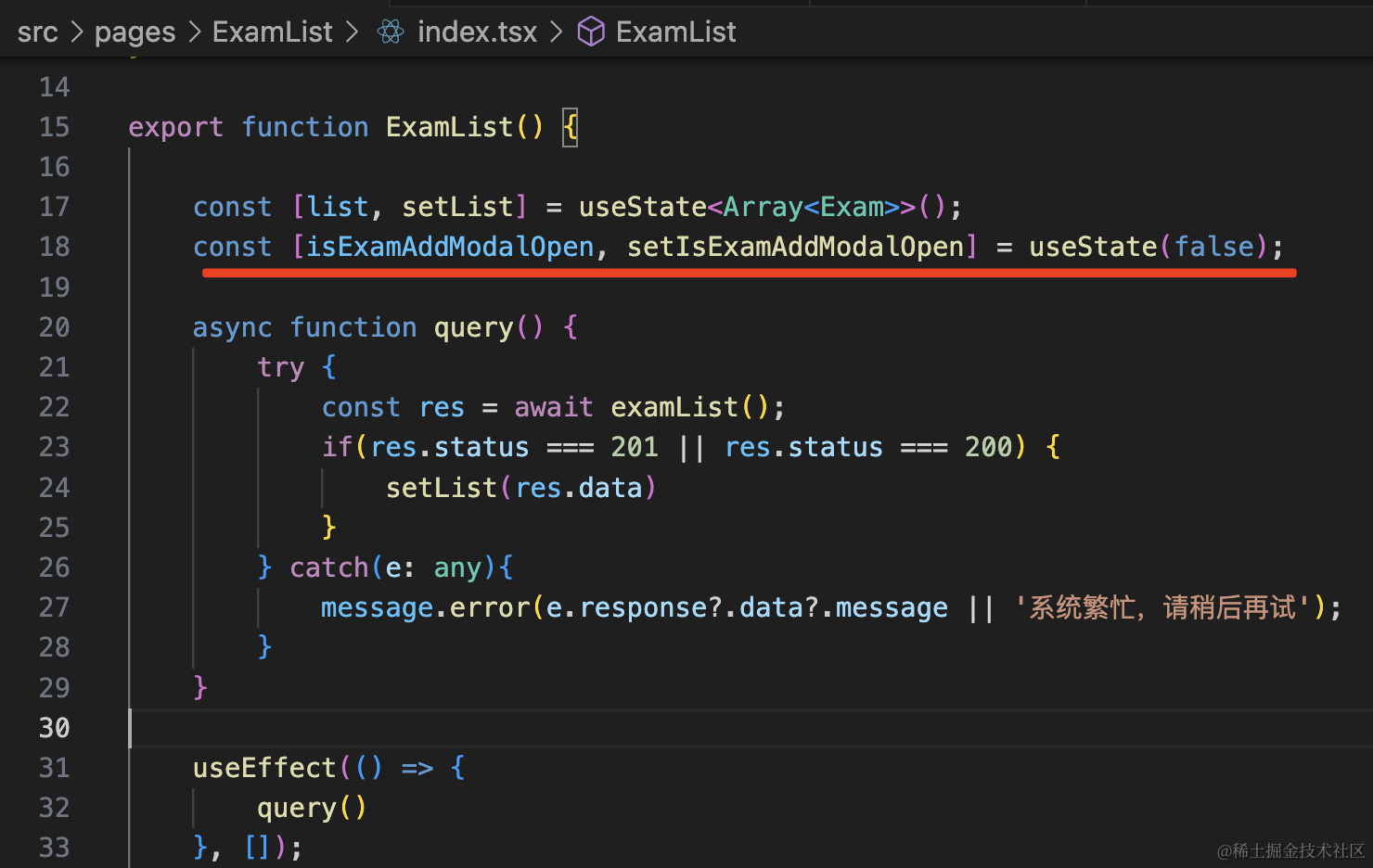Click message.error on line 27
This screenshot has width=1373, height=868.
(x=424, y=607)
